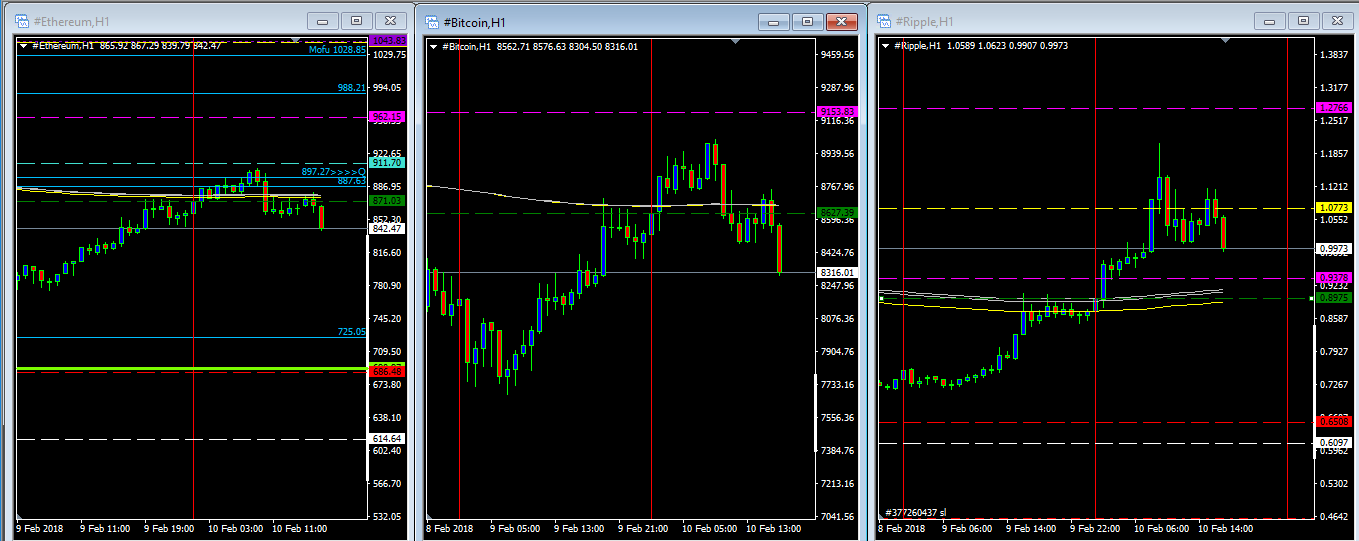Click '9 Feb 22:00' on Ripple time axis
Screen dimensions: 1359x541
point(1095,528)
